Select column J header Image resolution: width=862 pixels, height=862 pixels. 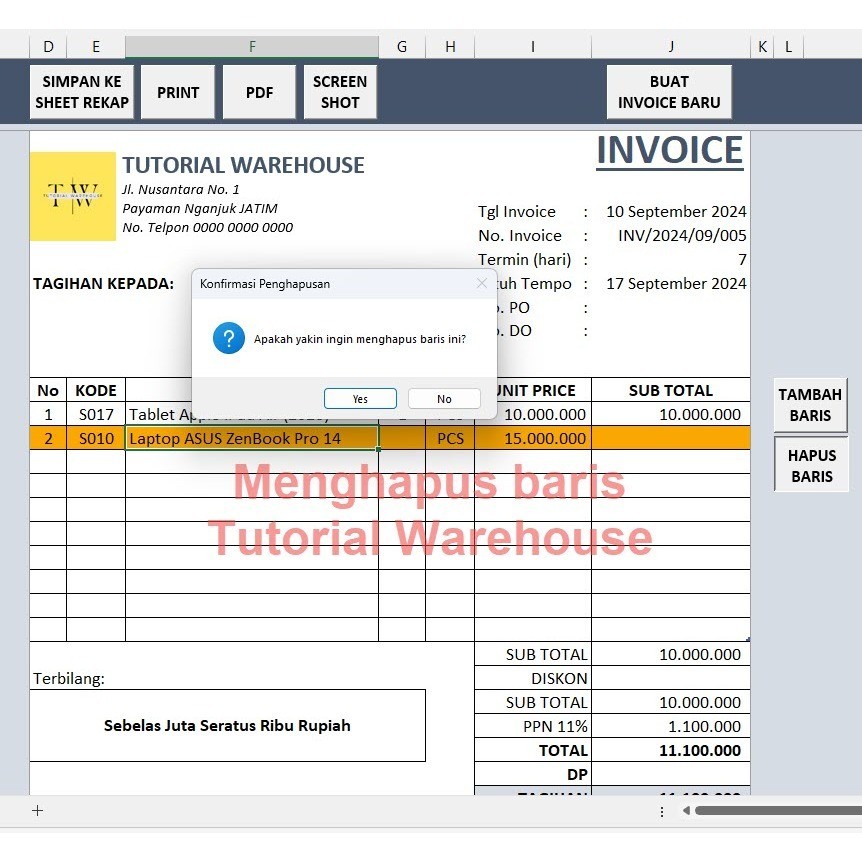[x=671, y=47]
